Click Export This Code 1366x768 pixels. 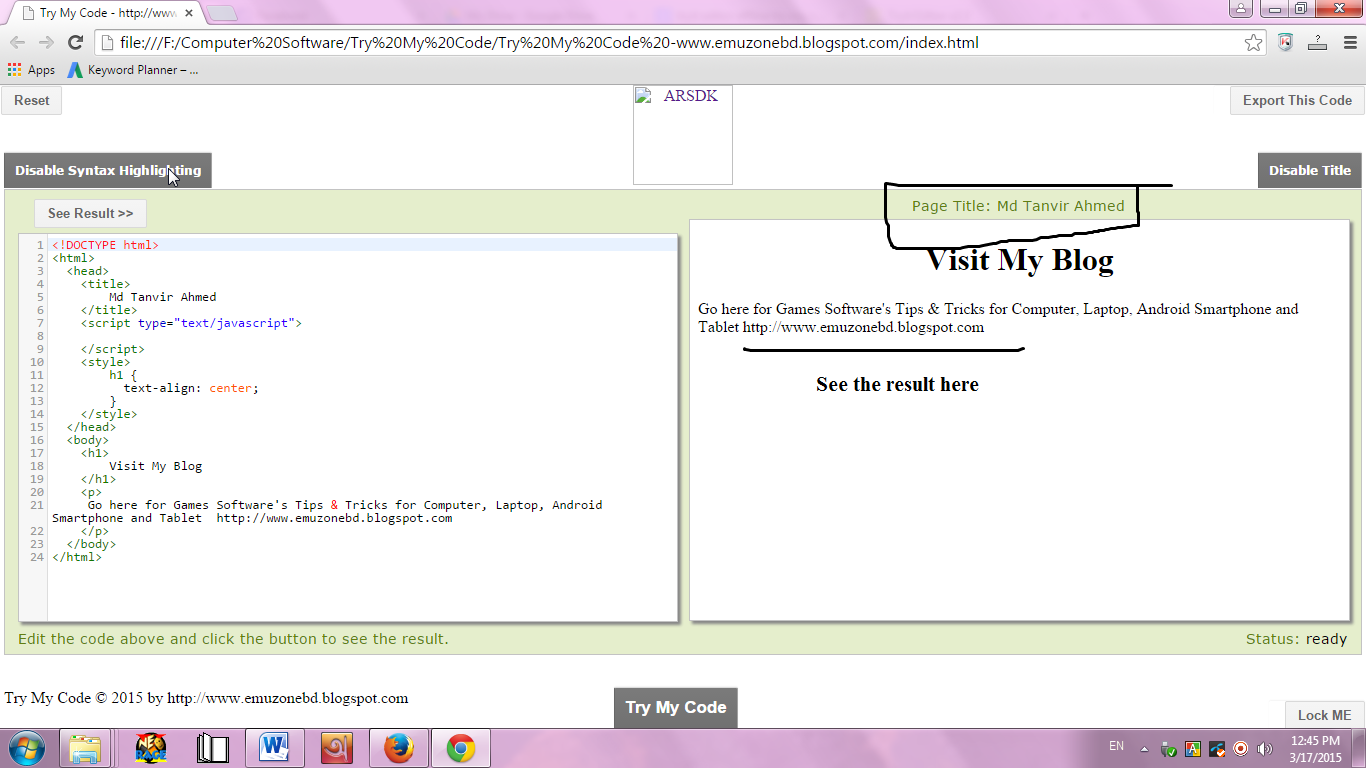1297,100
